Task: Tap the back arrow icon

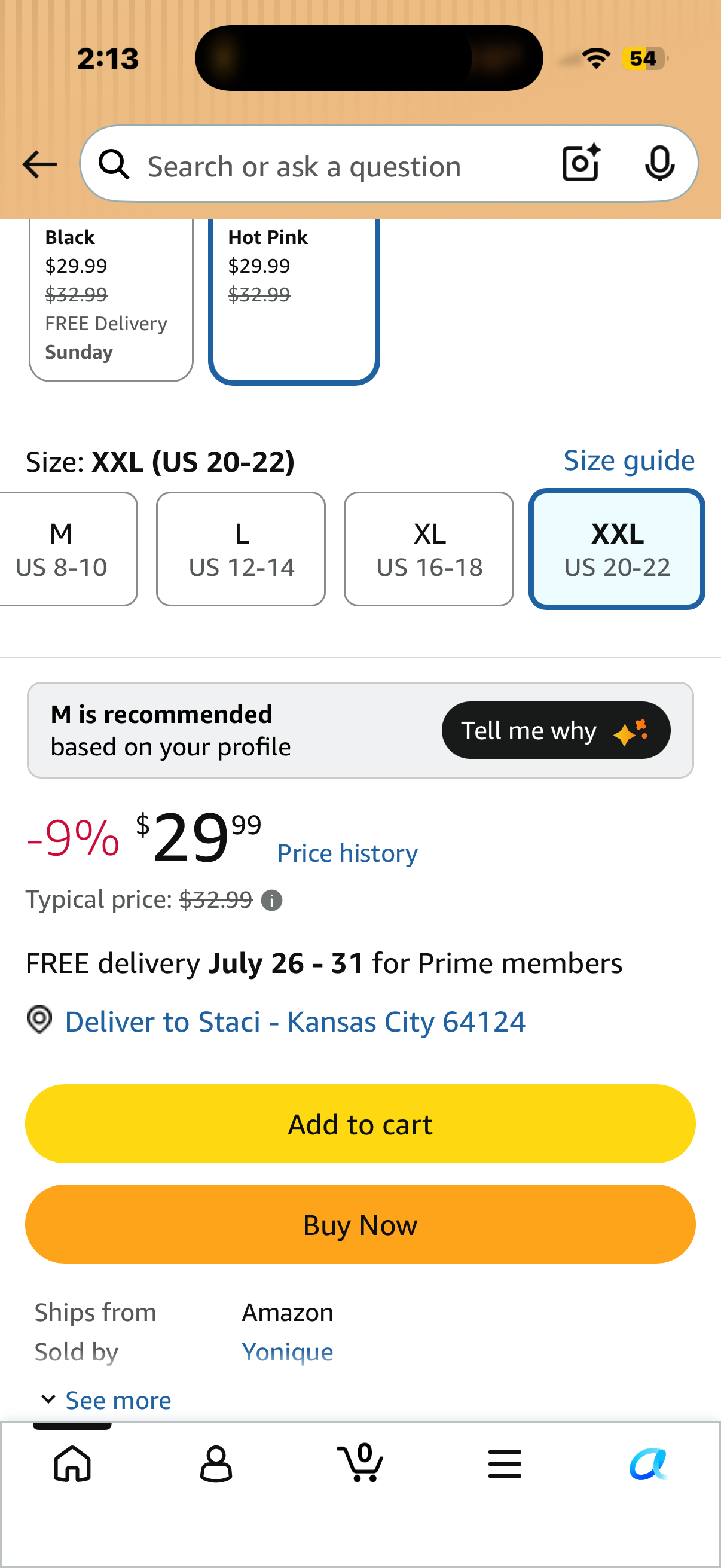Action: click(x=39, y=164)
